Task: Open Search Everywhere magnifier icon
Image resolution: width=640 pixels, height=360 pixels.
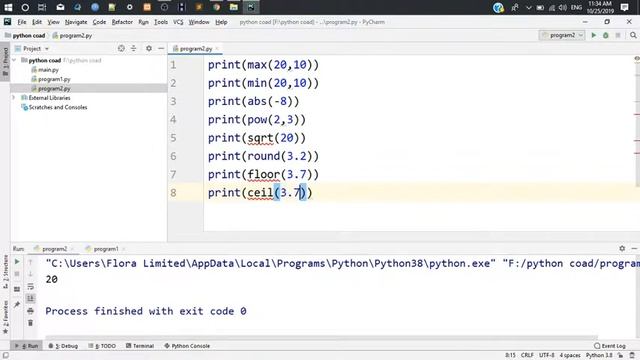Action: click(x=633, y=36)
